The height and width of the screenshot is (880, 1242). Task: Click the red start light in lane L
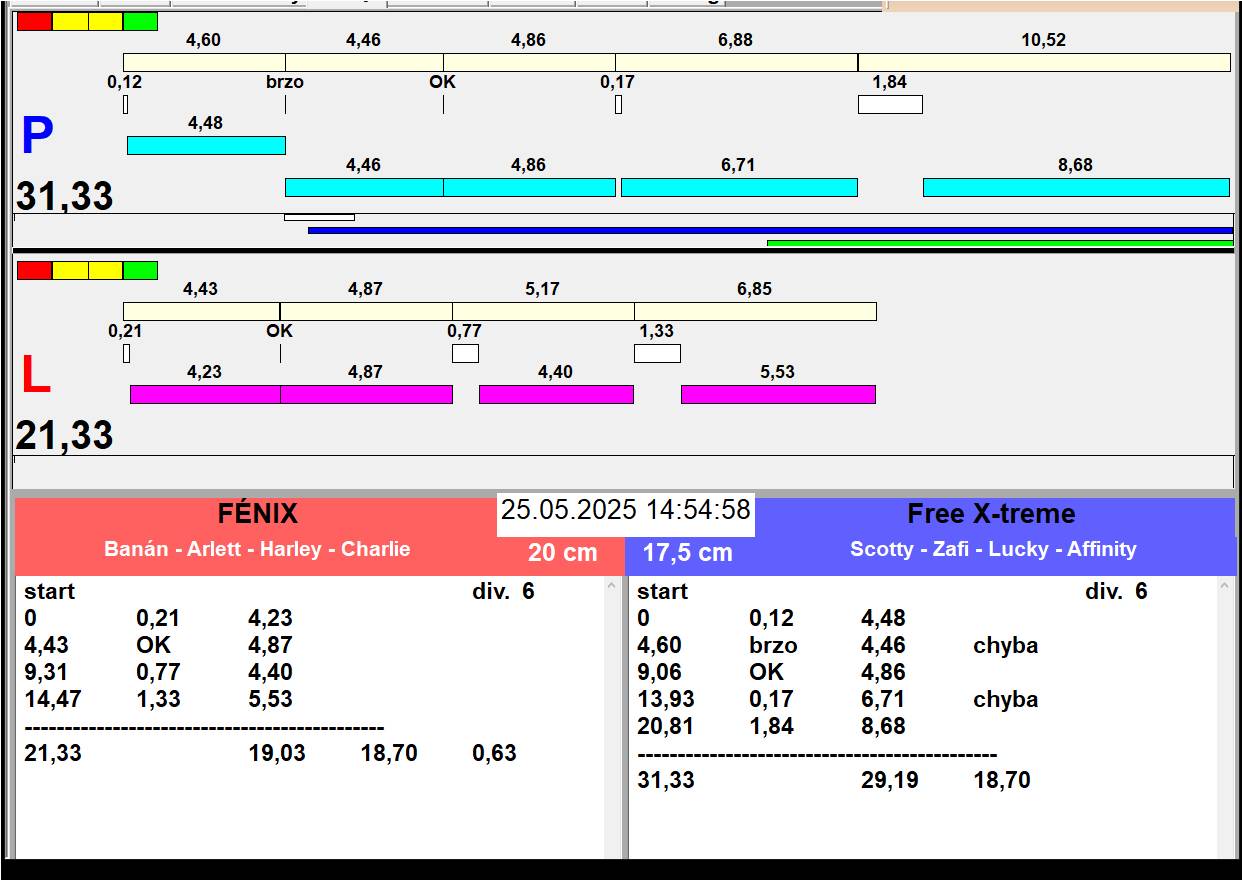point(35,270)
